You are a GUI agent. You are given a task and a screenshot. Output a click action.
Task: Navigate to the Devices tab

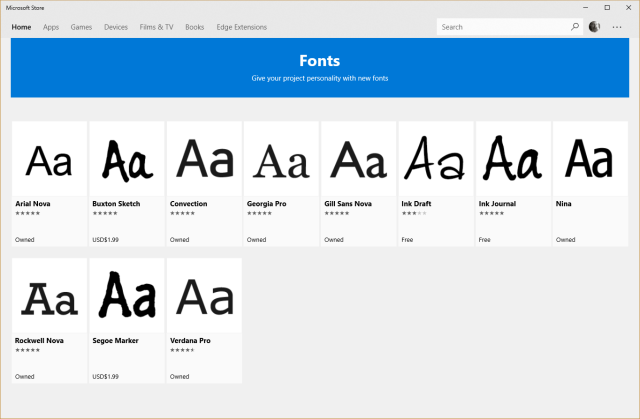pyautogui.click(x=116, y=27)
